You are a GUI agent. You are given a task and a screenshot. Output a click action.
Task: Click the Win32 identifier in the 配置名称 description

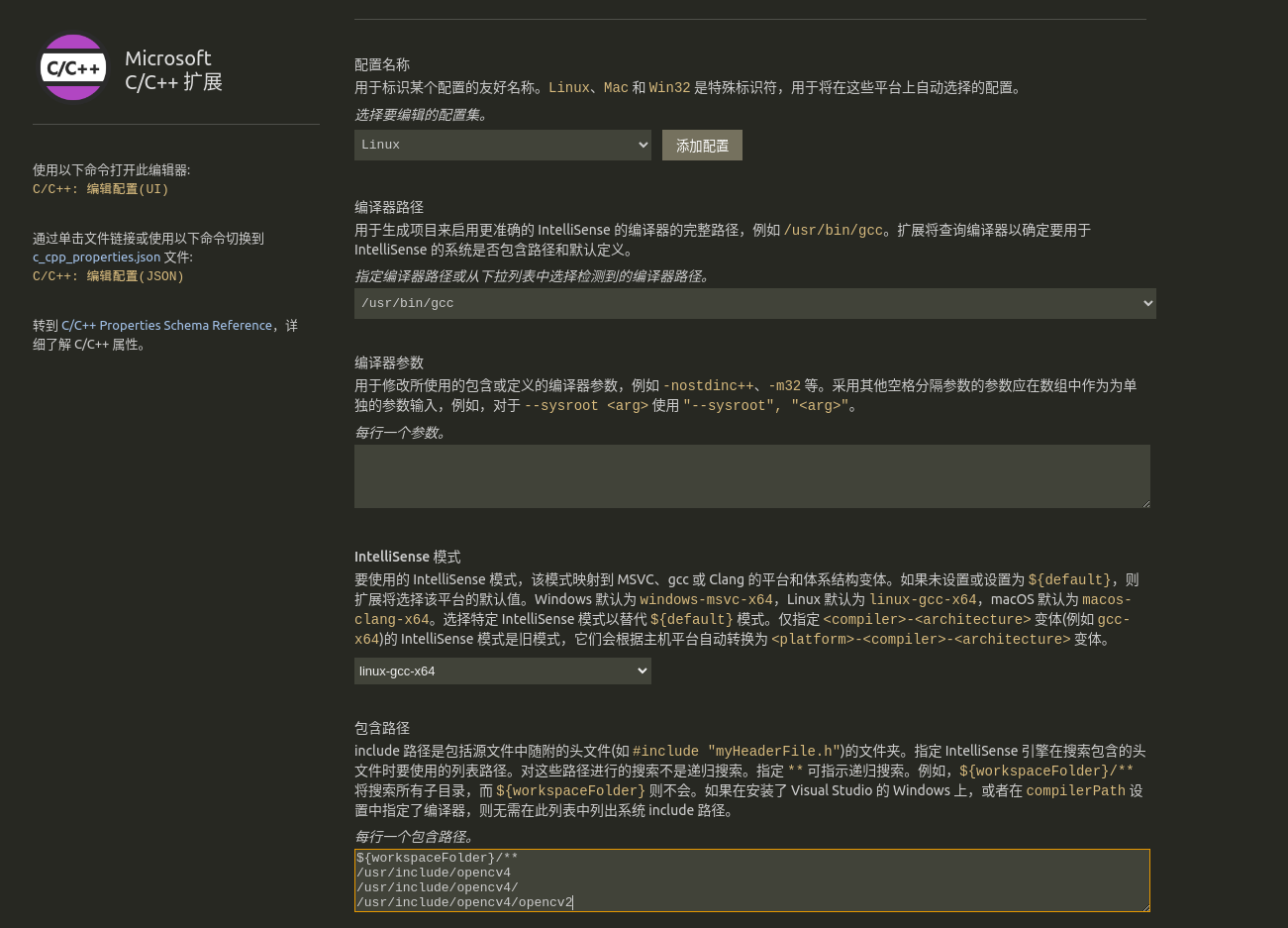(x=669, y=87)
